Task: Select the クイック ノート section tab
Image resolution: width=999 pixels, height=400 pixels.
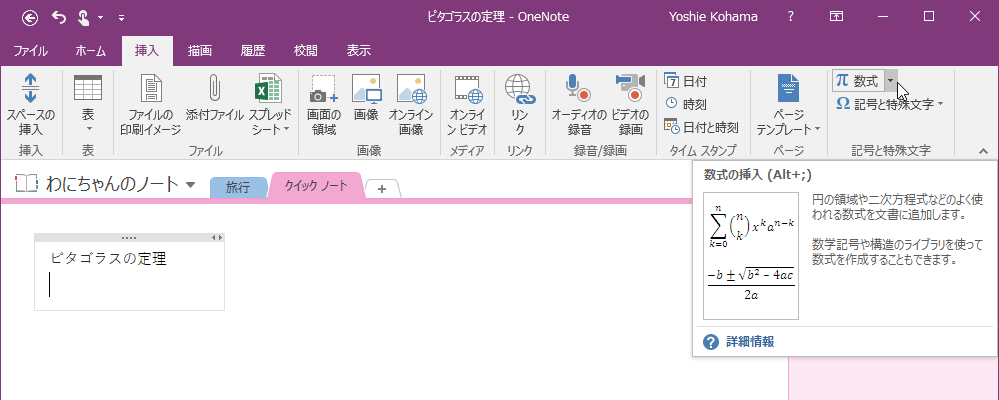Action: [x=317, y=186]
